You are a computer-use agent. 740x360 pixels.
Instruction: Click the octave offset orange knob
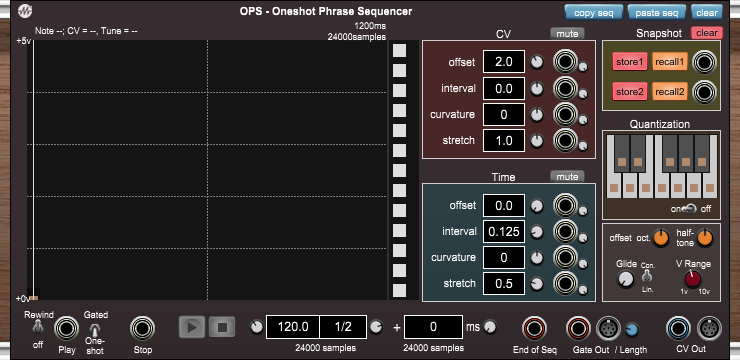tap(661, 238)
